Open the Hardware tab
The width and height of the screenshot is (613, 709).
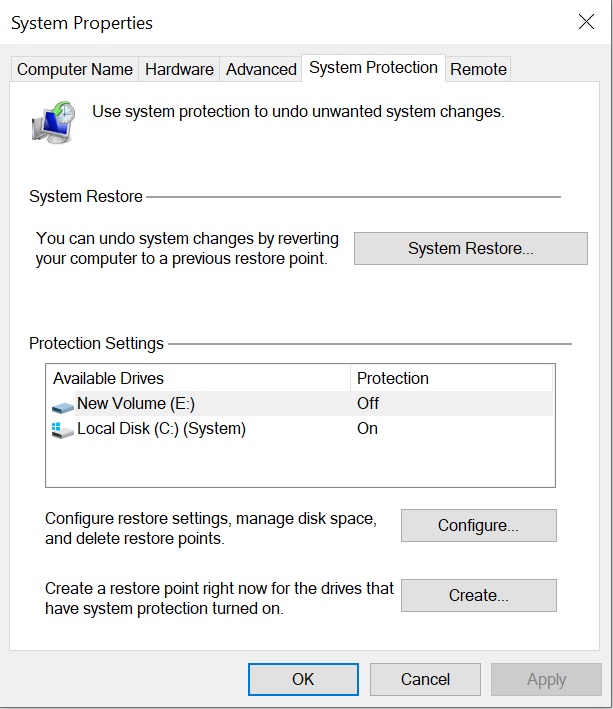[x=179, y=69]
